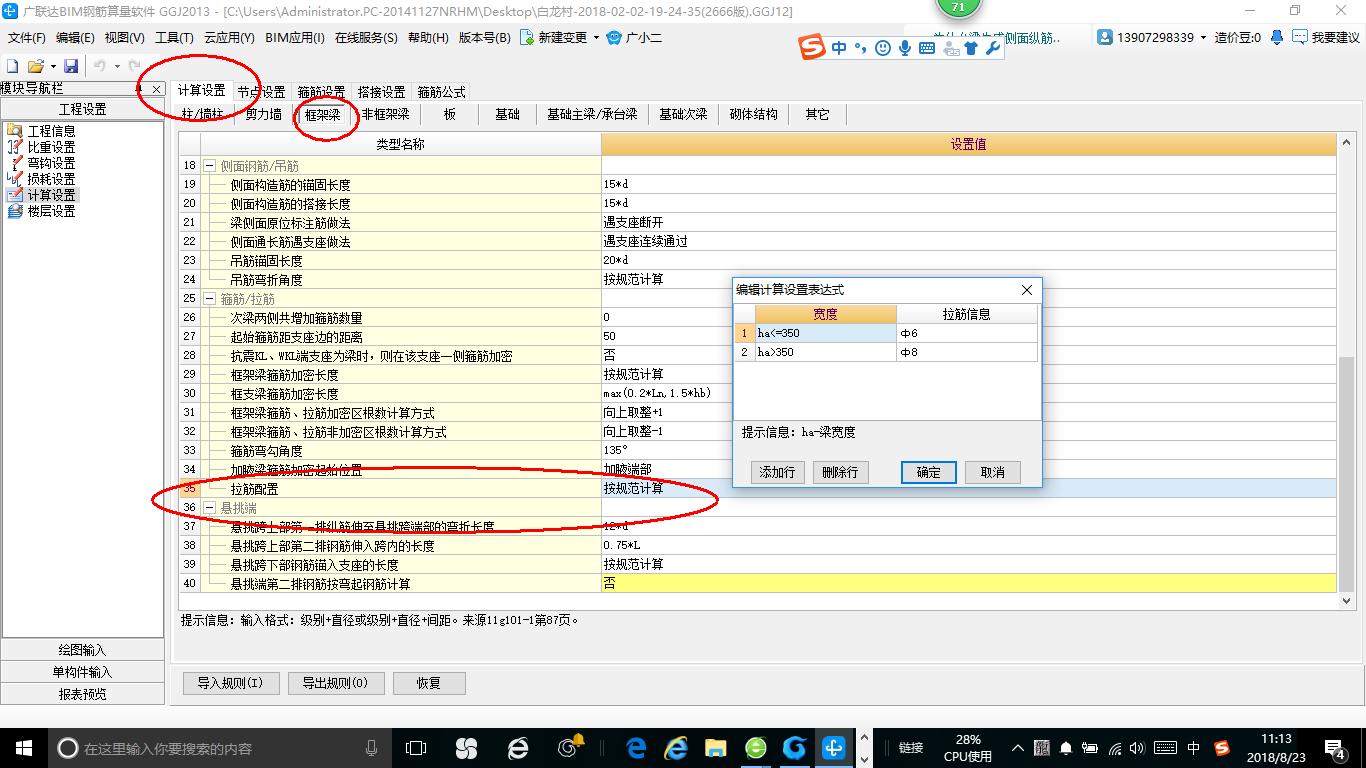
Task: Click the Save disk icon in toolbar
Action: click(x=71, y=65)
